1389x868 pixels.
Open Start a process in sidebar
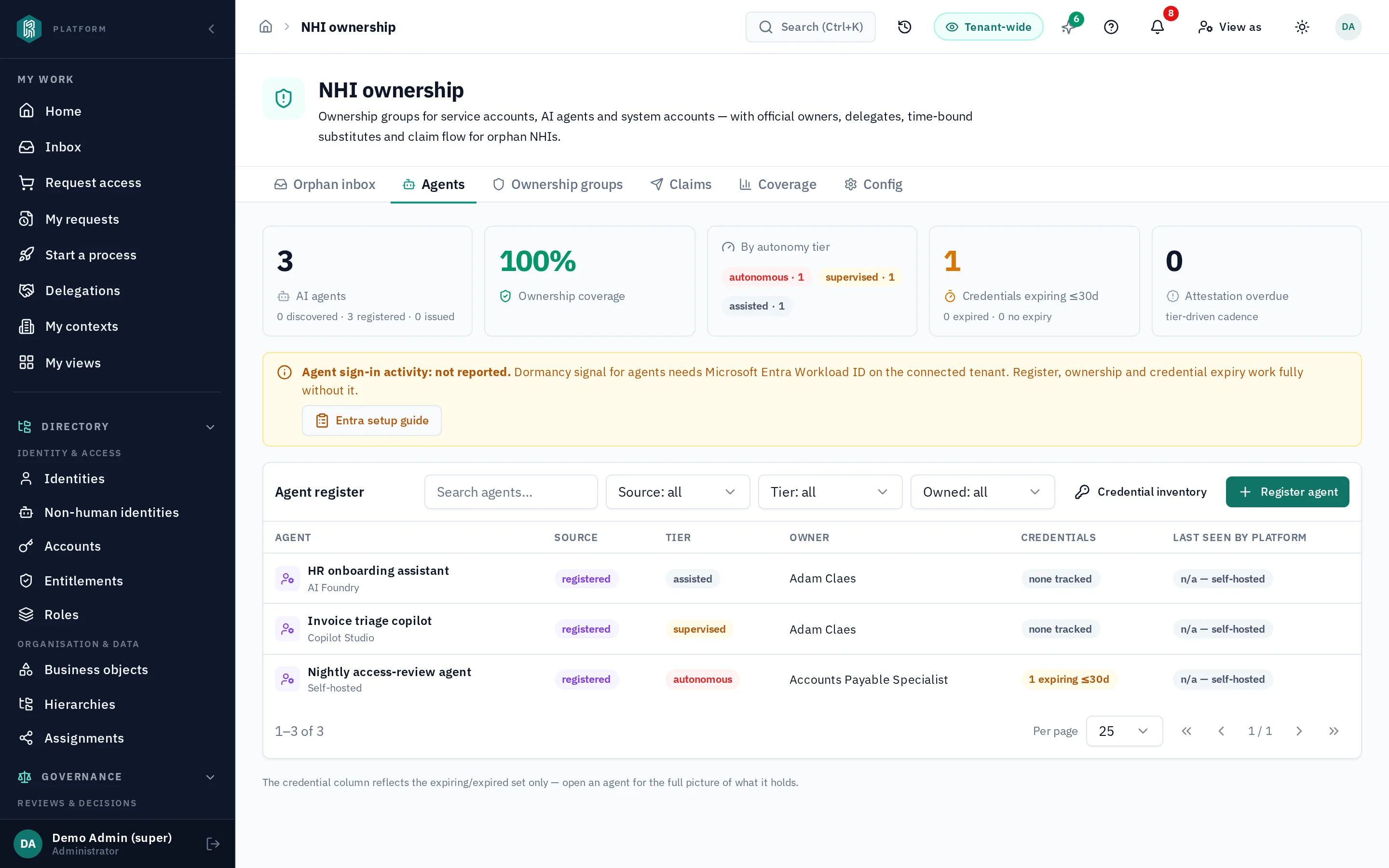[x=117, y=255]
